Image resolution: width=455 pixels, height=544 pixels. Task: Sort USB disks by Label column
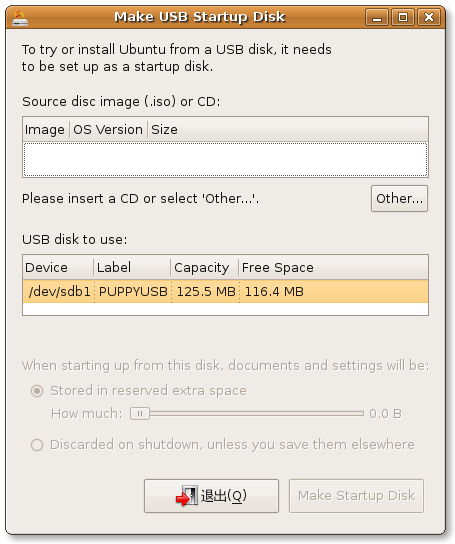click(x=132, y=267)
